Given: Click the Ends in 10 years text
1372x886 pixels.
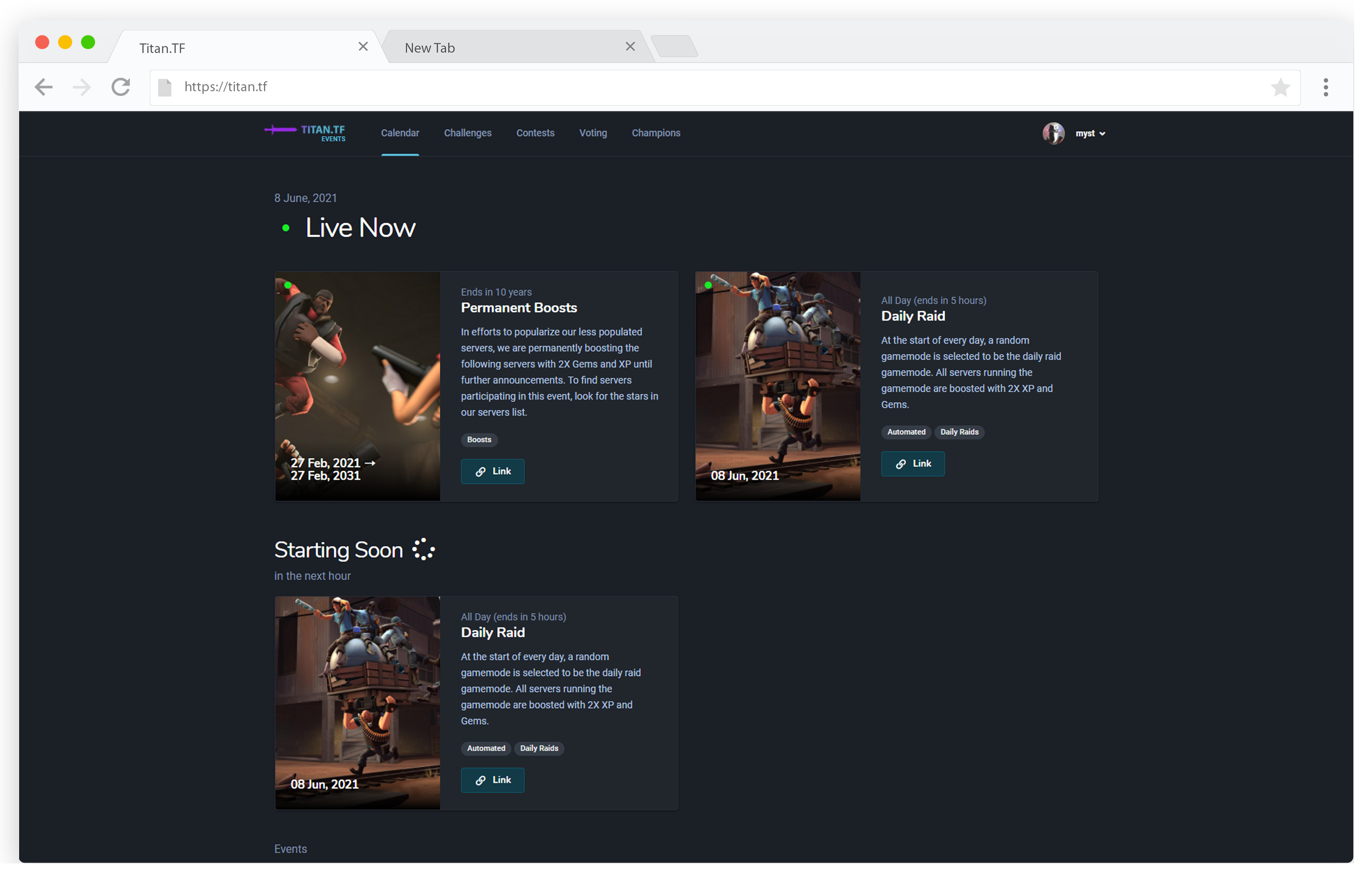Looking at the screenshot, I should point(496,292).
